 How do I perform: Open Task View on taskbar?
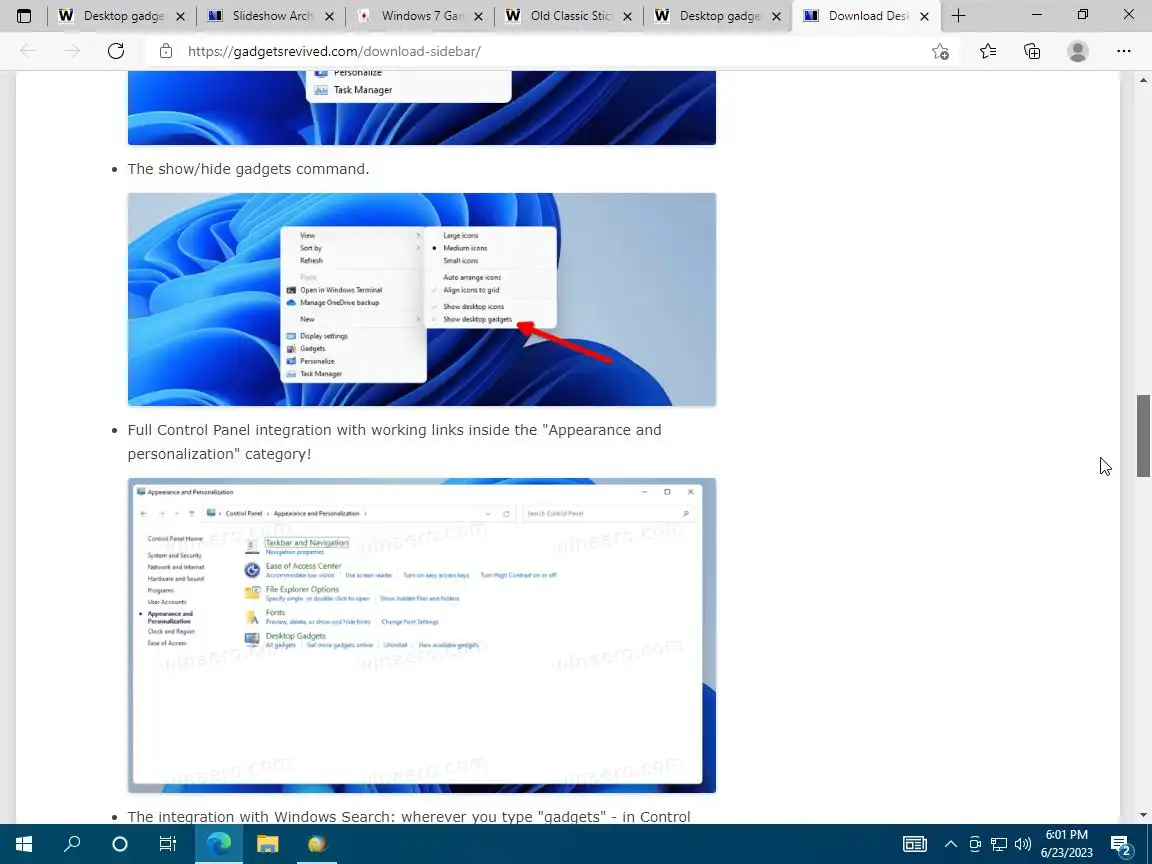tap(168, 843)
